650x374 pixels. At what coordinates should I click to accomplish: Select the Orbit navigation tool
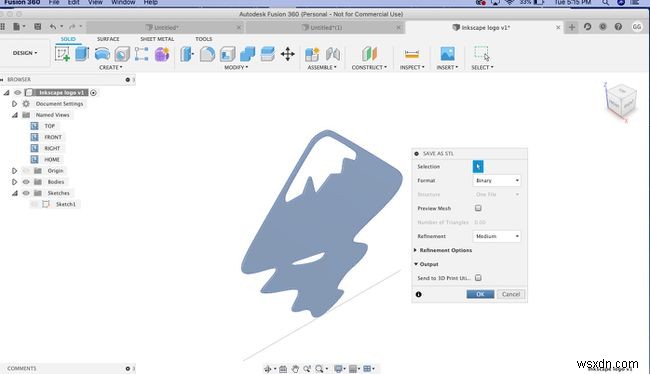coord(267,369)
